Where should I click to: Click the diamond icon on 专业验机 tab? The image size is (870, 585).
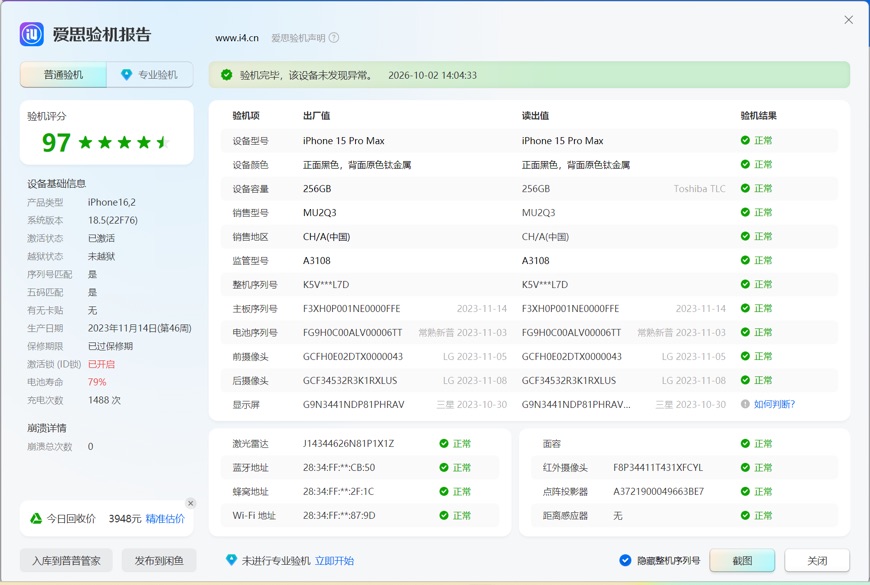pos(127,74)
